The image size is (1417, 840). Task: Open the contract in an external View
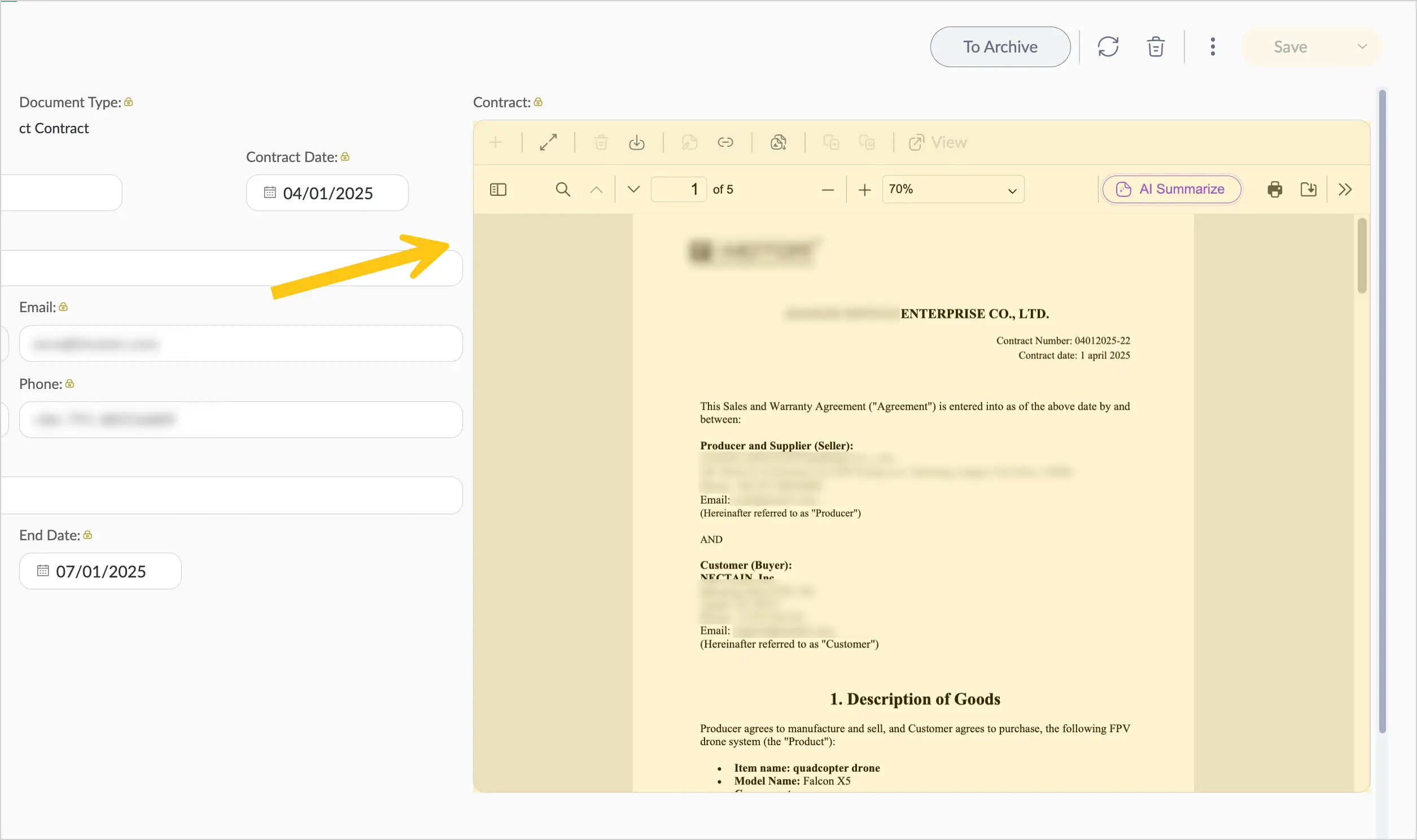938,142
